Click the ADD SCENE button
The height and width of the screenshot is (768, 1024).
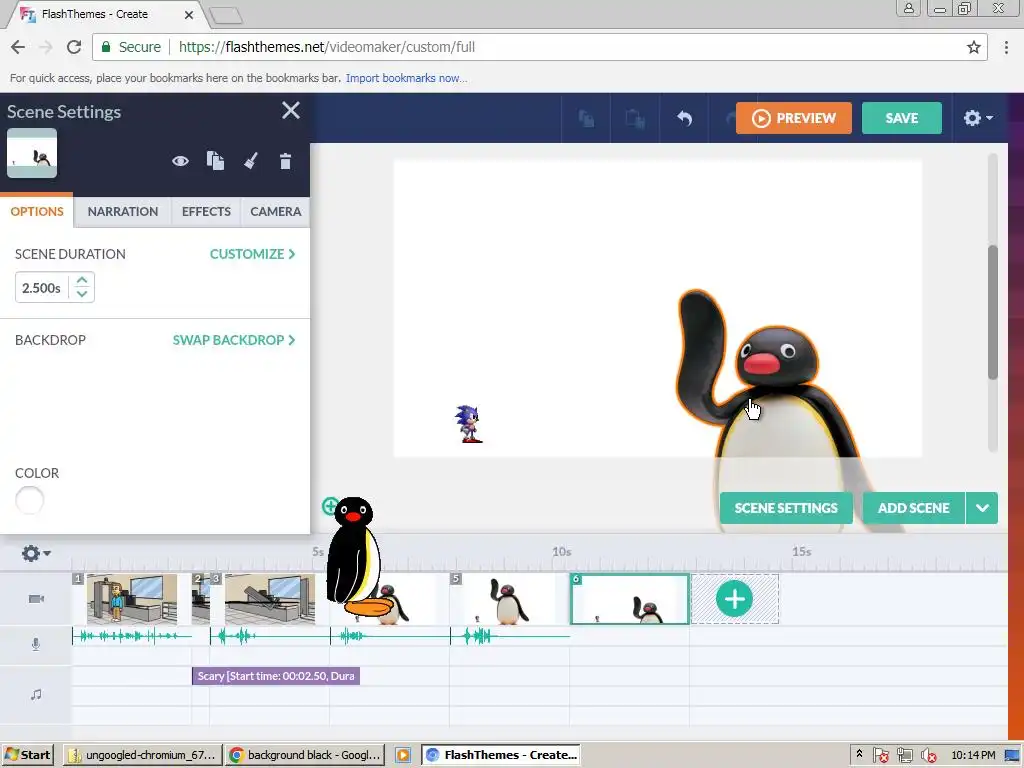[x=913, y=508]
